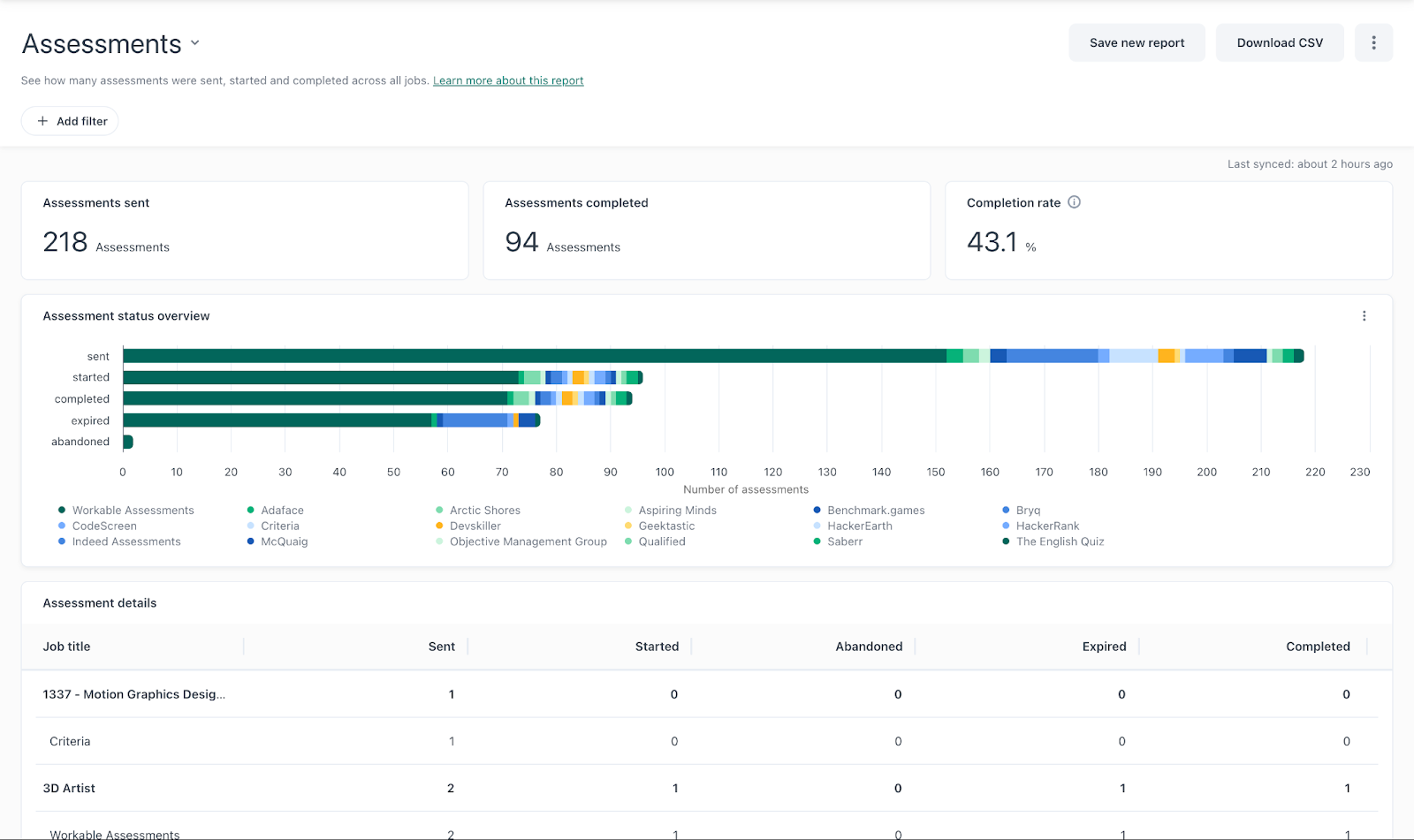Toggle Devskiller legend series visibility

pos(475,526)
